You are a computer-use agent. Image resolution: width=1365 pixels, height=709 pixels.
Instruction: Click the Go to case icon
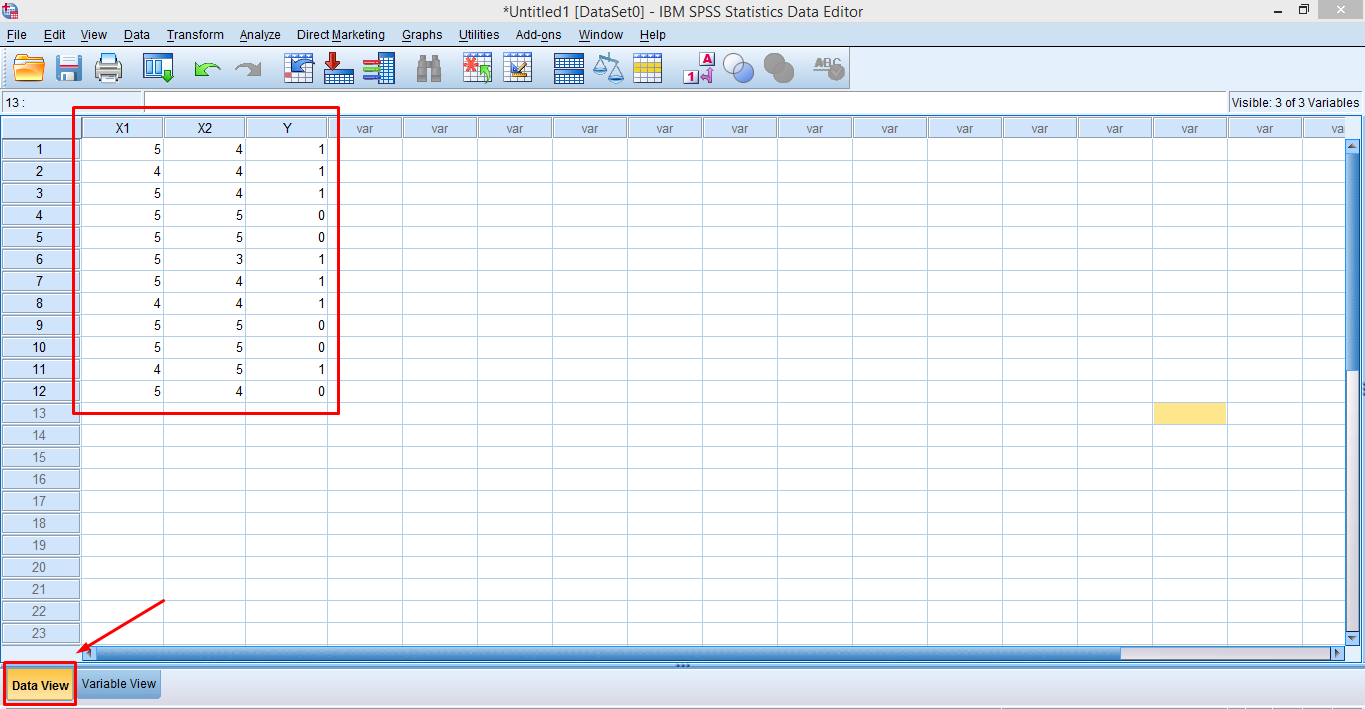[299, 68]
